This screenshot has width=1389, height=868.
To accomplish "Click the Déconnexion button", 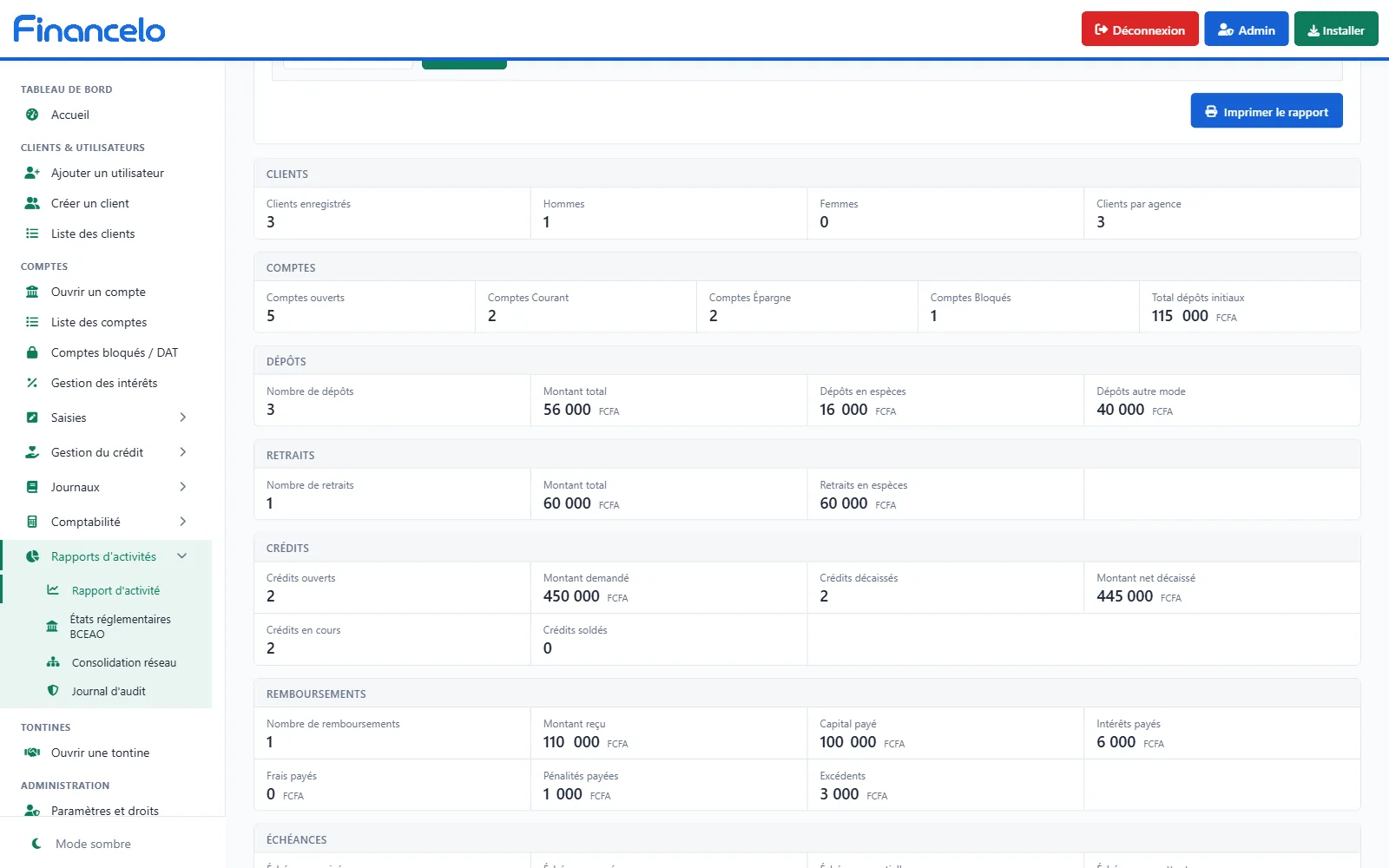I will pos(1140,29).
